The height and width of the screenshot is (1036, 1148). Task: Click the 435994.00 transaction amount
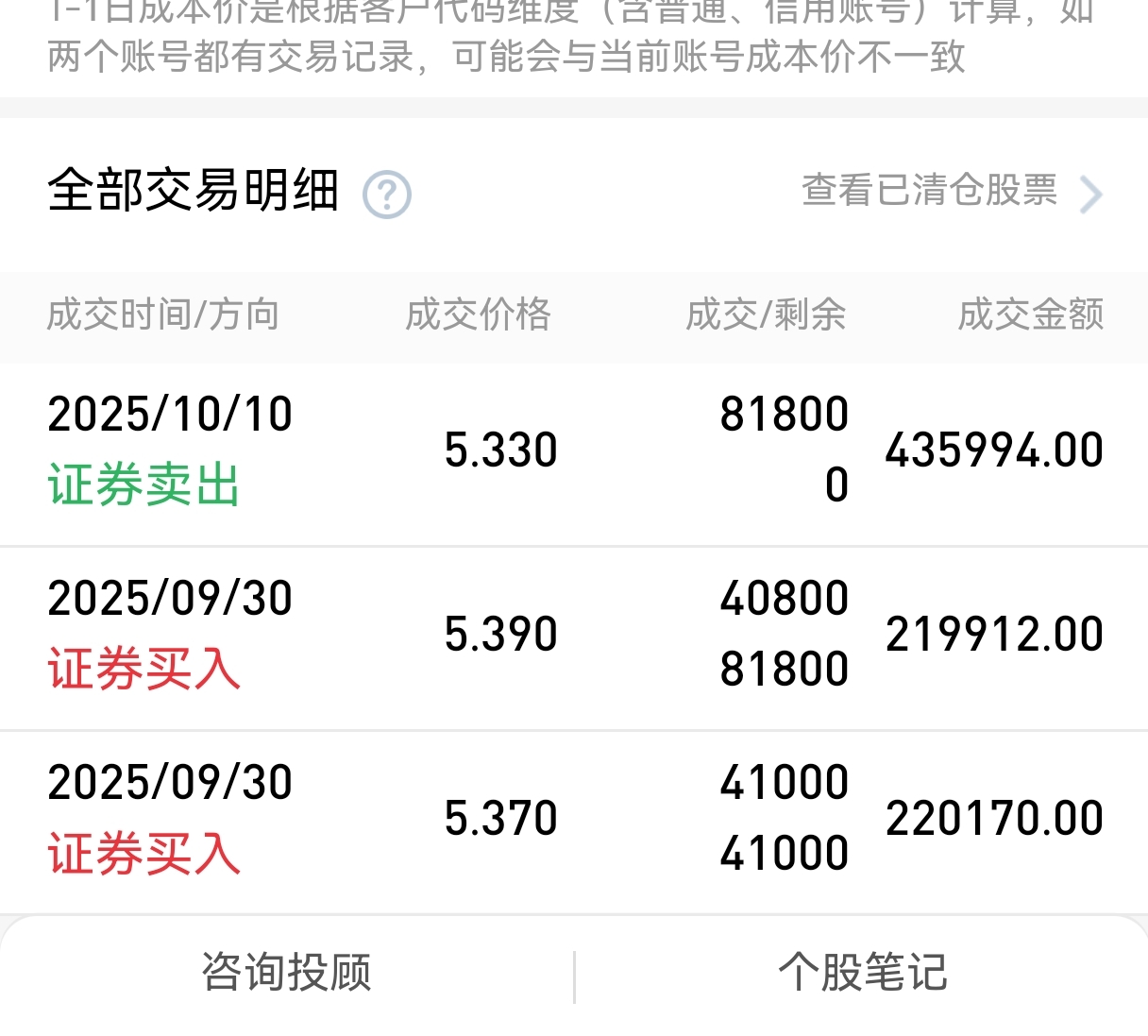(x=994, y=450)
